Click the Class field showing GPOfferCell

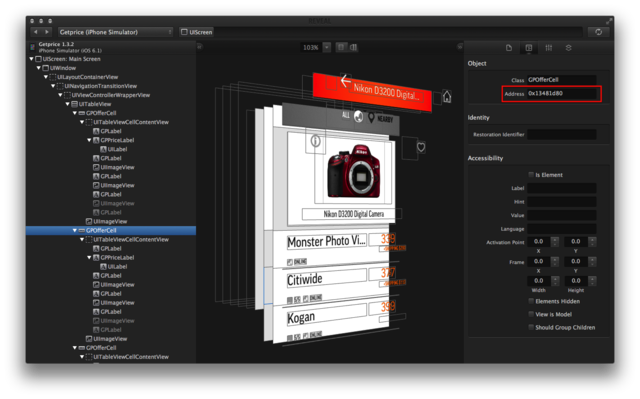pos(562,80)
